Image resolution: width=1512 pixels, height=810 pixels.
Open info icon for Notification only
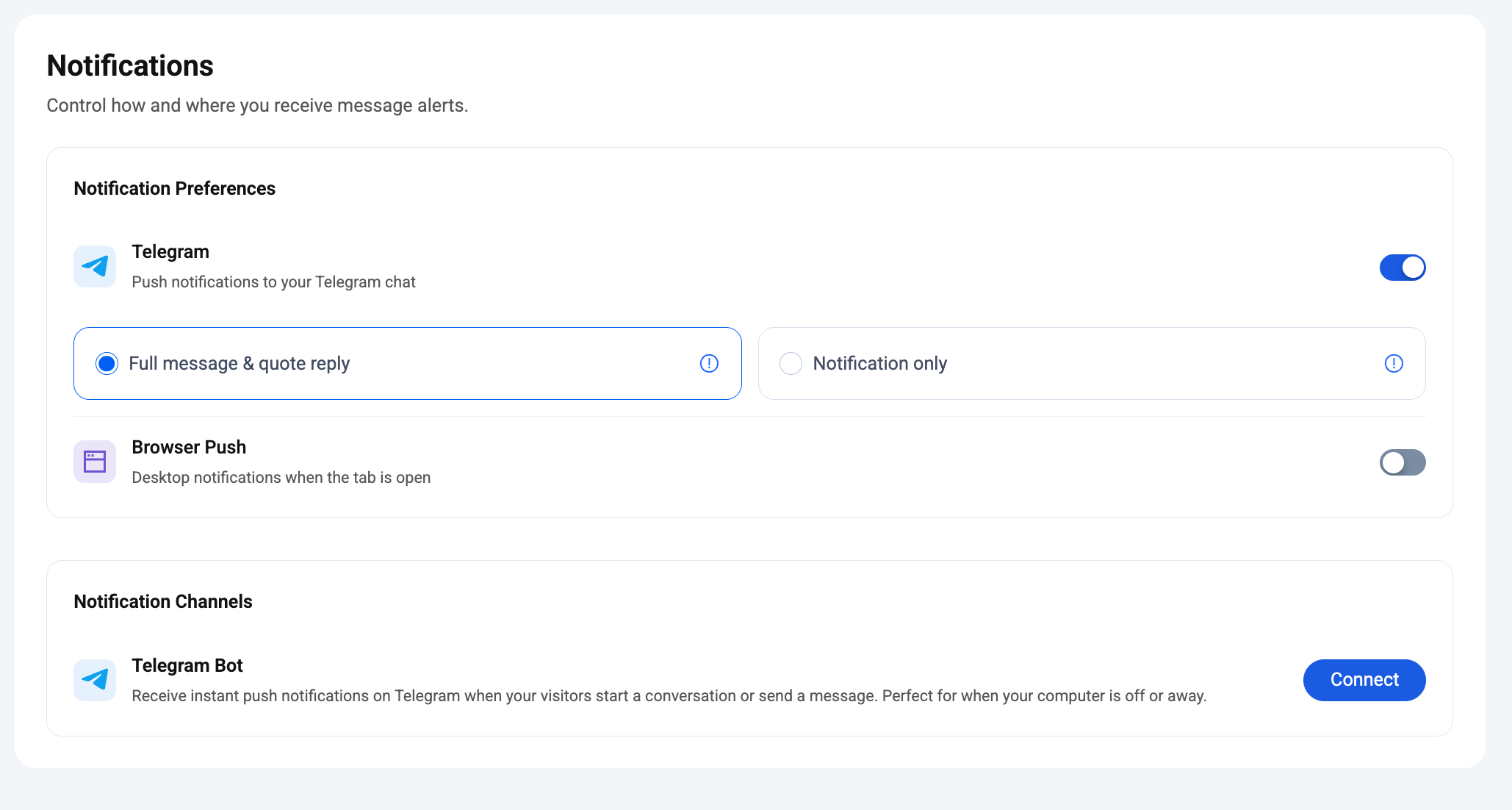(1394, 363)
